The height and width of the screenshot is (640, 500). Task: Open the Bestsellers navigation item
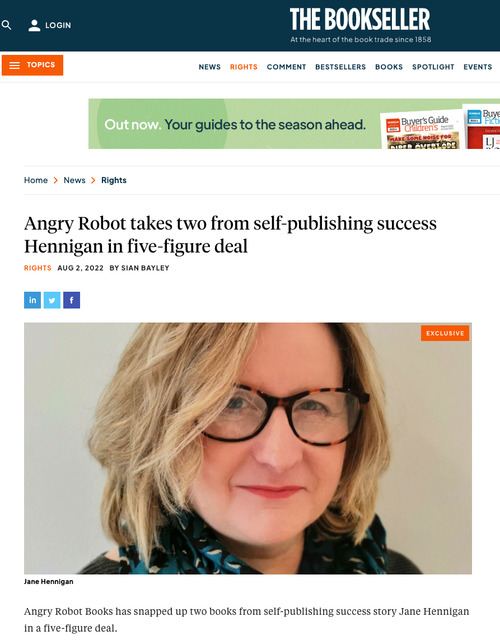[340, 67]
